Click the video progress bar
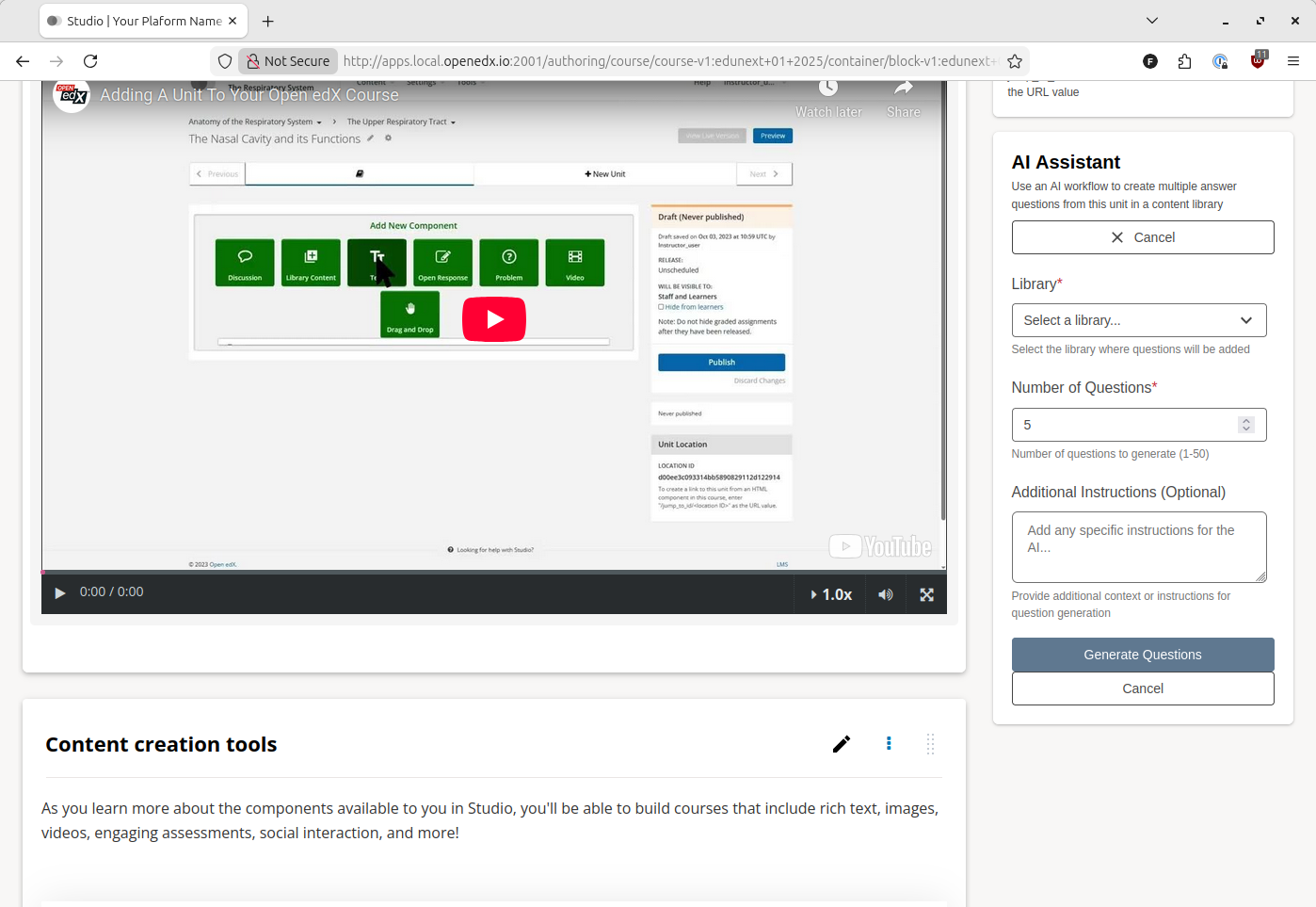This screenshot has height=907, width=1316. coord(494,572)
